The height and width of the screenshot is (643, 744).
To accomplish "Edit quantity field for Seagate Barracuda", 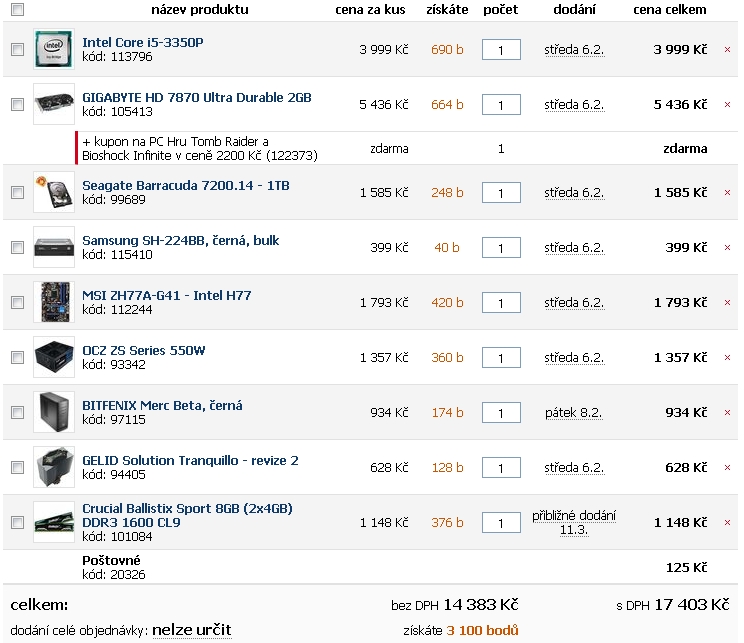I will (501, 193).
